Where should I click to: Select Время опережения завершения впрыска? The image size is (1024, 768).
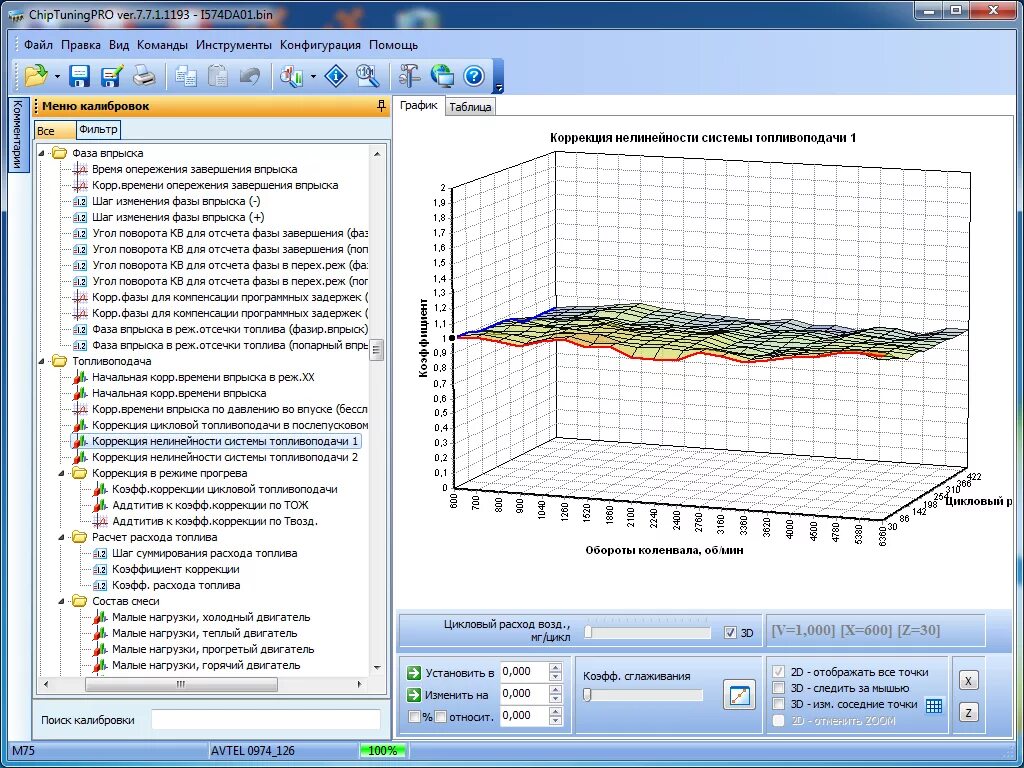(195, 169)
